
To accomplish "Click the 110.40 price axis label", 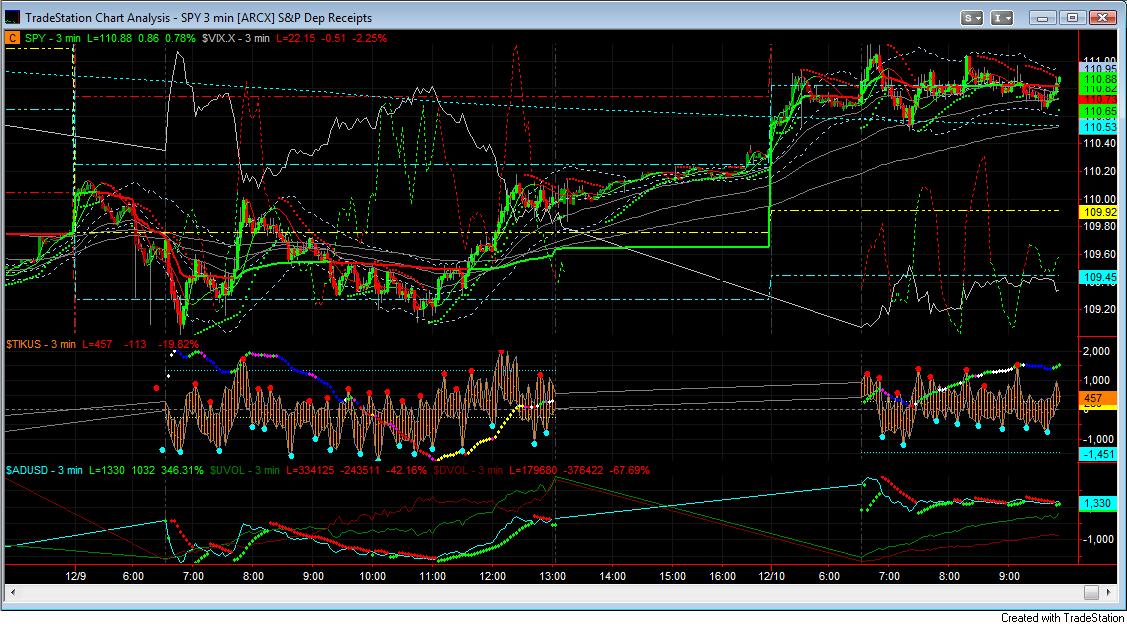I will [1098, 144].
